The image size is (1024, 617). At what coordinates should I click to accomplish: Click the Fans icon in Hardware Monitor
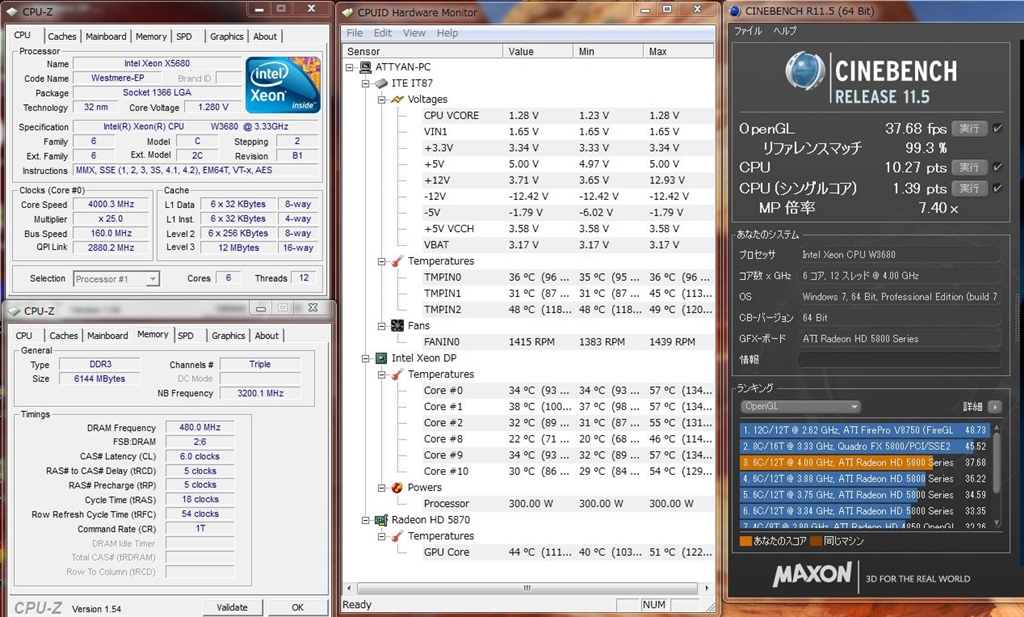[397, 326]
